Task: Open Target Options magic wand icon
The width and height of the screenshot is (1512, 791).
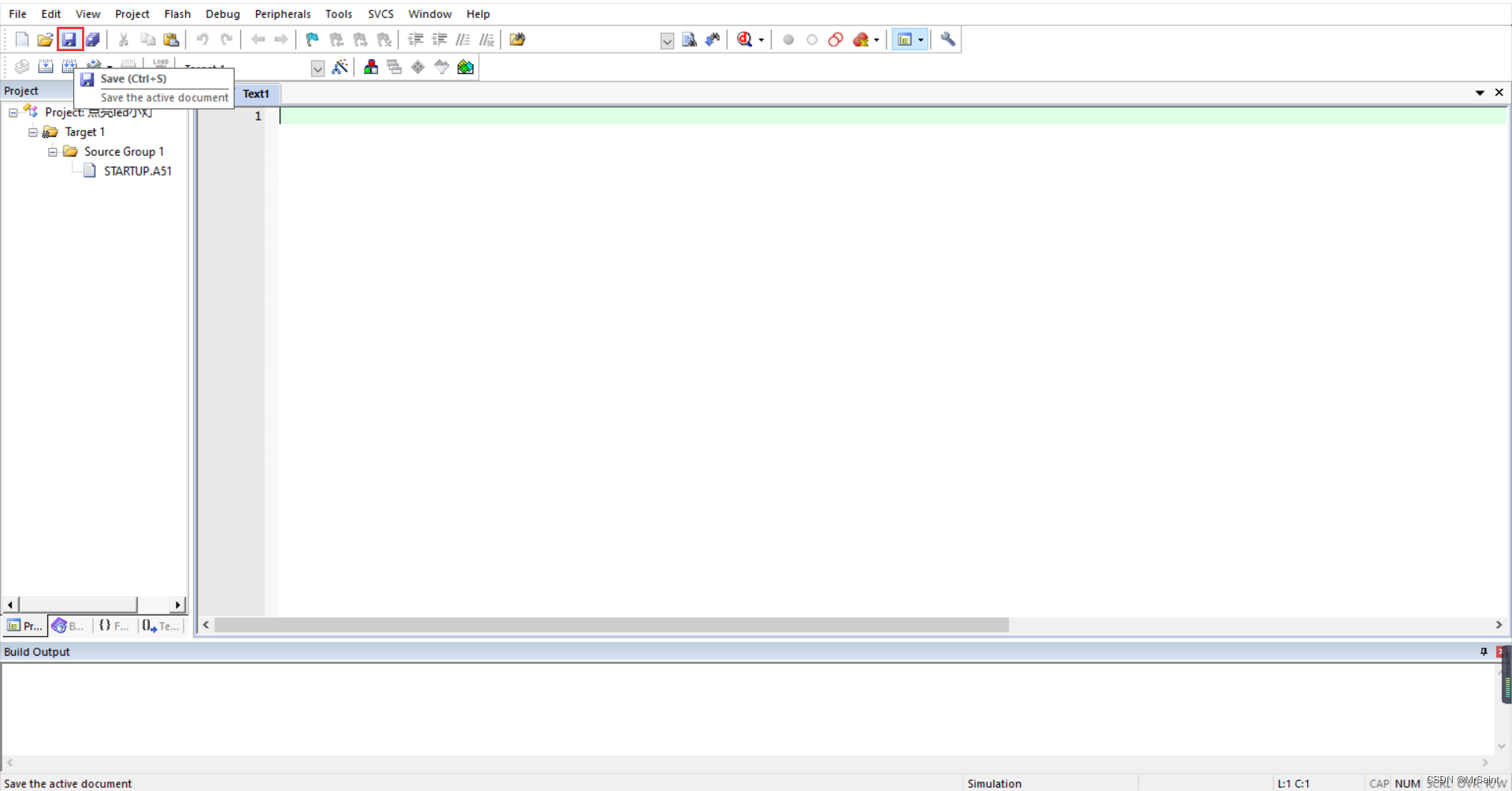Action: 340,67
